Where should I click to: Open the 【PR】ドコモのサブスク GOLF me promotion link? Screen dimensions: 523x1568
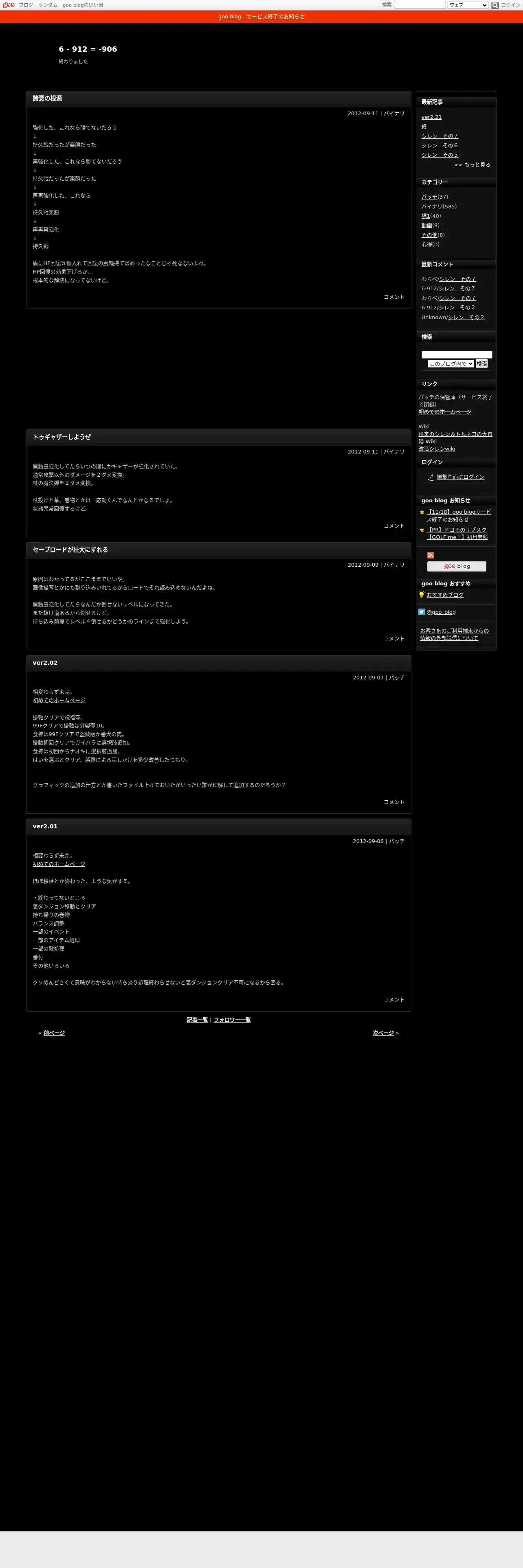(x=457, y=533)
